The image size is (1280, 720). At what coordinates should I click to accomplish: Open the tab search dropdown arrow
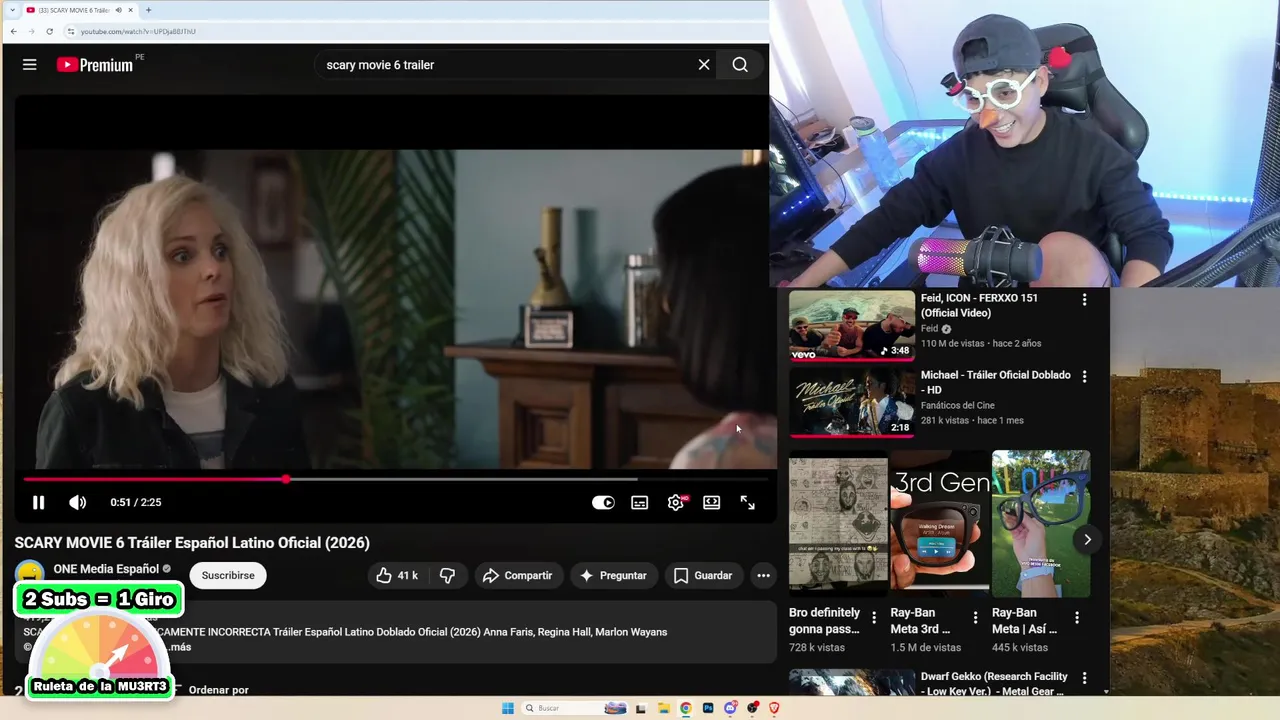pos(12,10)
